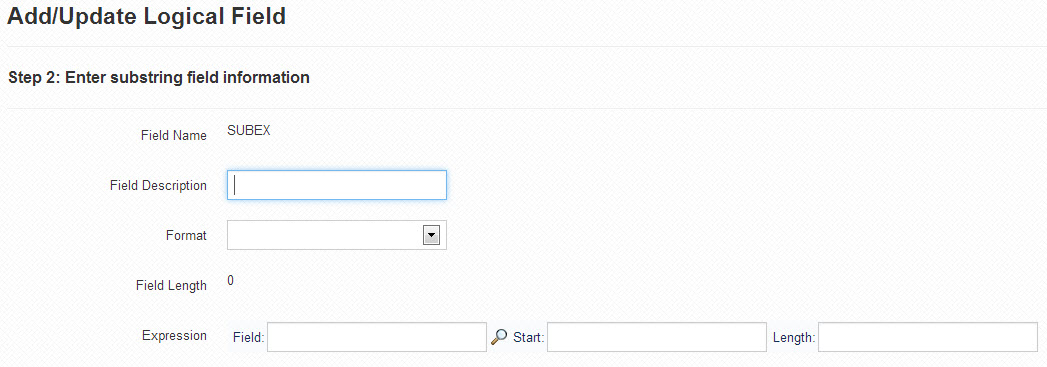Click the 'Length:' label in Expression row

coord(794,338)
